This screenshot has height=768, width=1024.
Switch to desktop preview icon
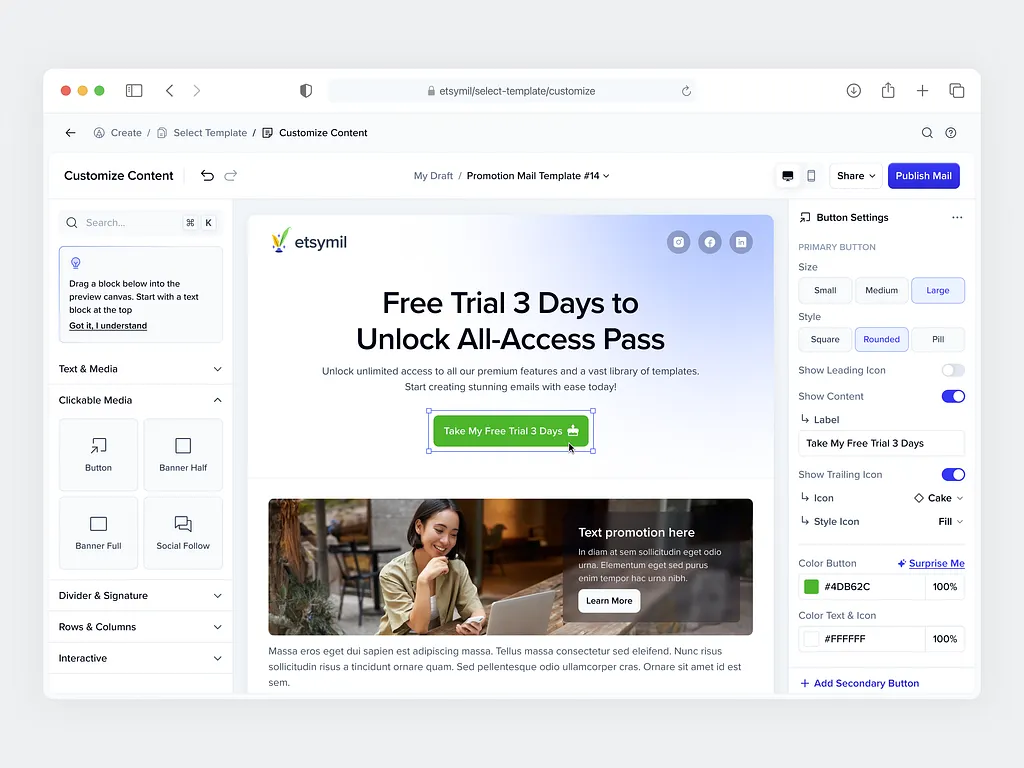pyautogui.click(x=788, y=176)
